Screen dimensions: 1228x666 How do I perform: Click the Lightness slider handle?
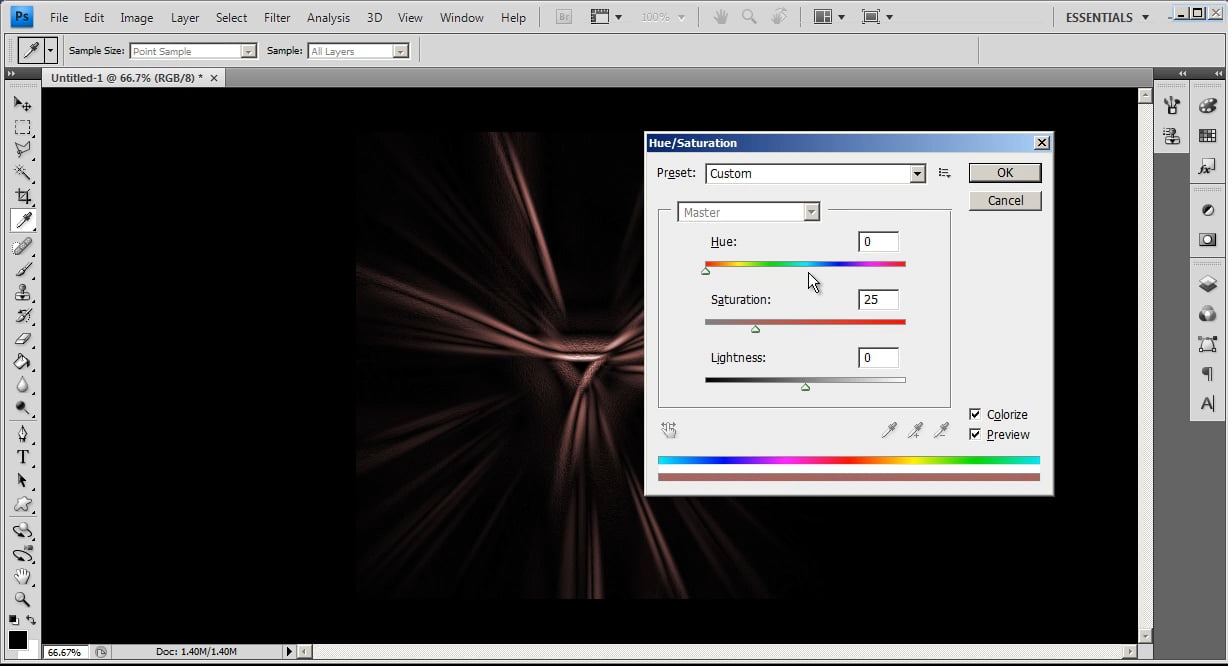point(805,387)
